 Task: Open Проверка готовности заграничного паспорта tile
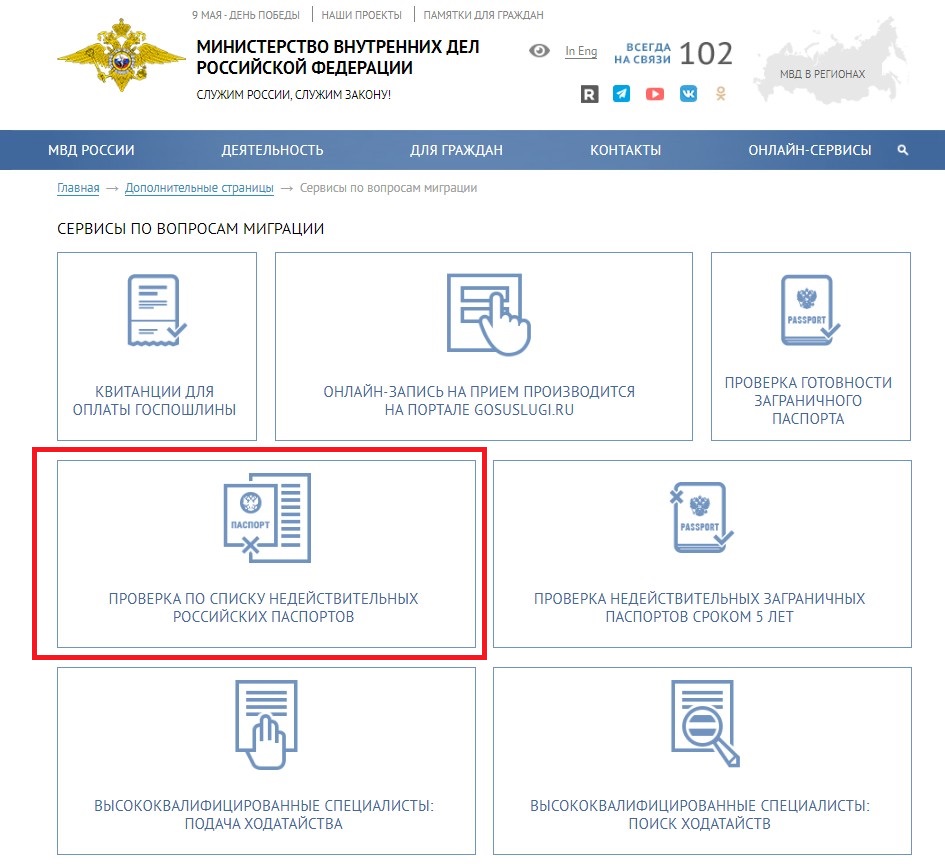tap(810, 346)
